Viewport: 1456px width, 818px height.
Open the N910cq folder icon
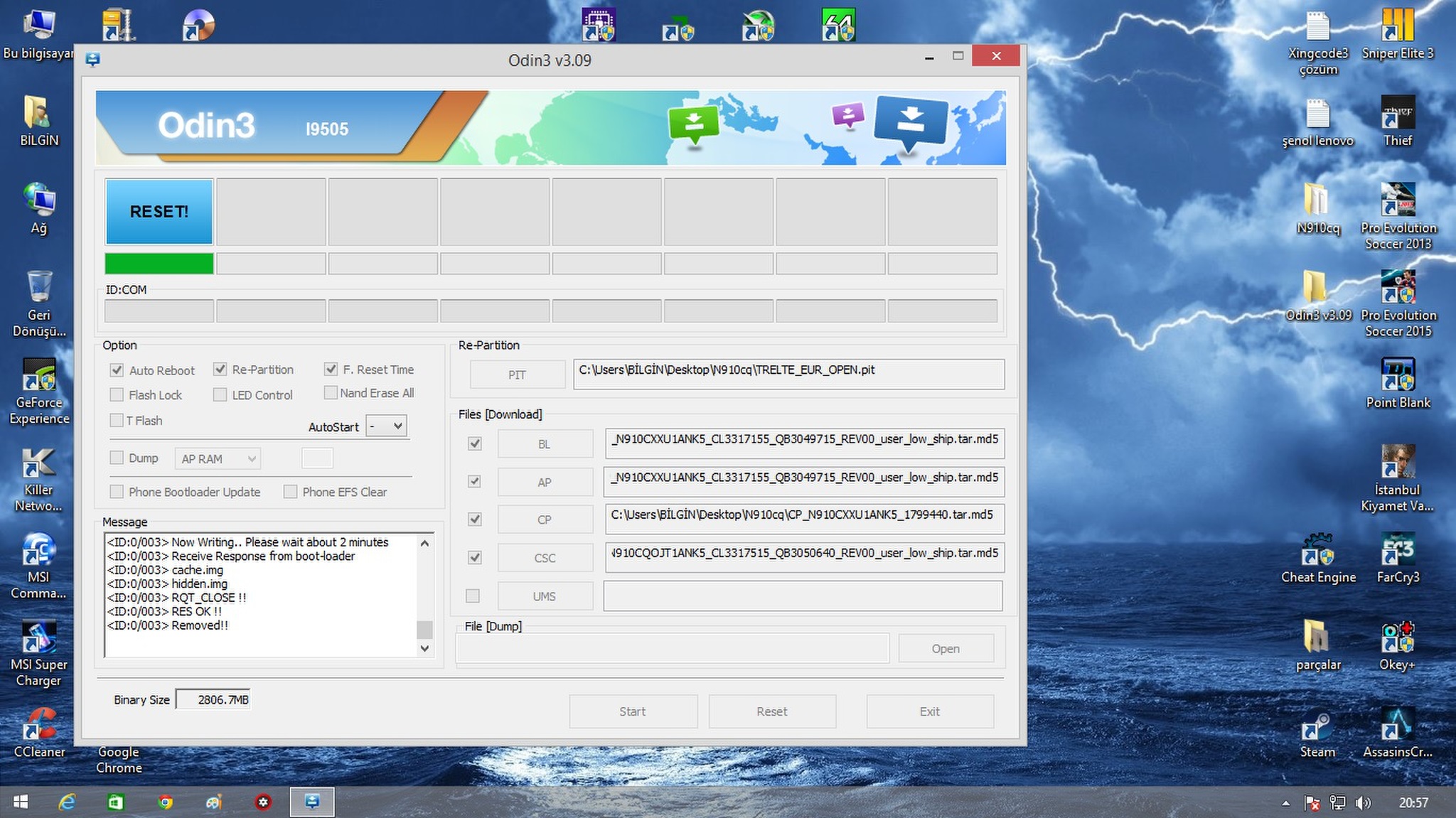[1317, 202]
